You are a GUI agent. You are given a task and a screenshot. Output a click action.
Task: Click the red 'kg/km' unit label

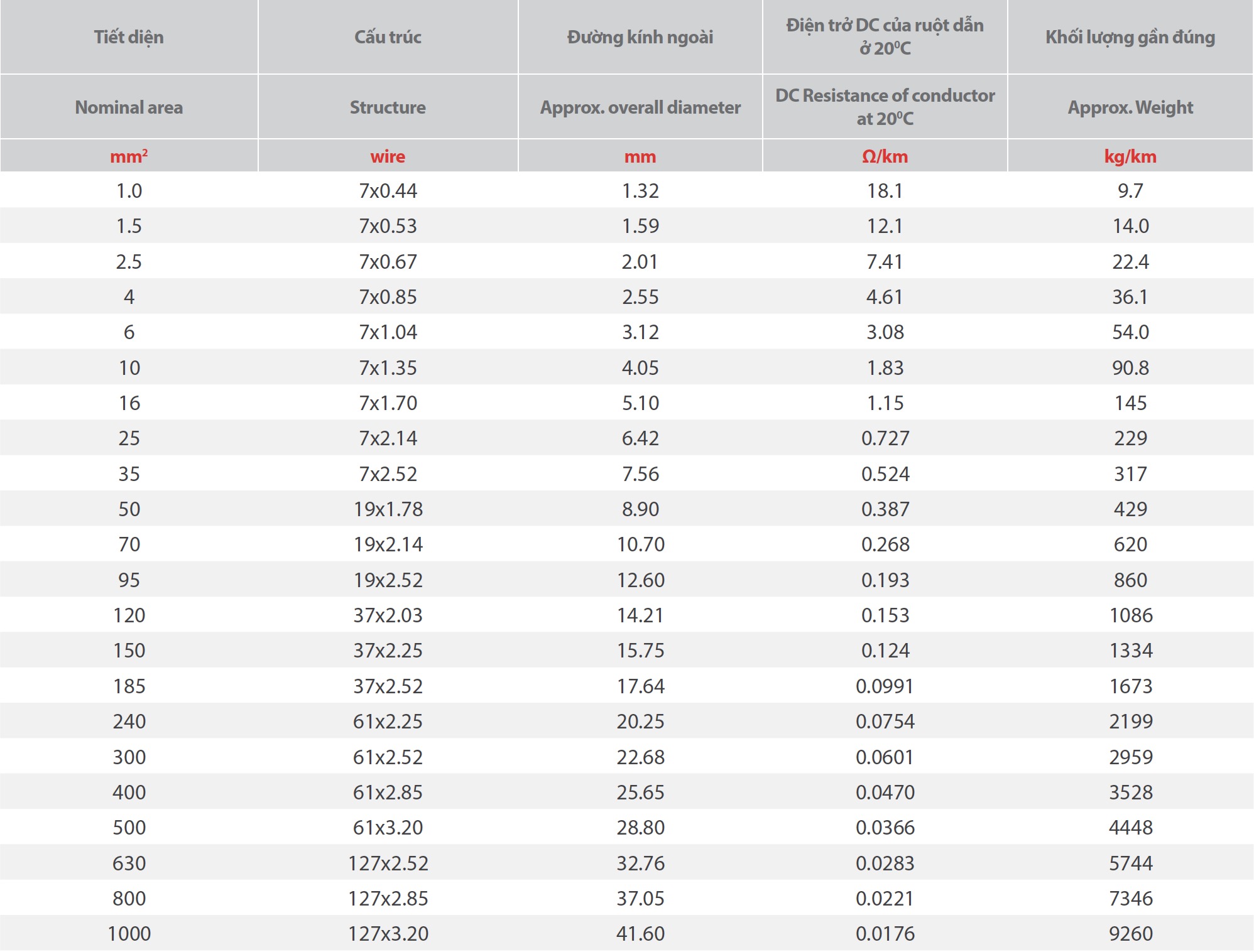click(x=1130, y=156)
